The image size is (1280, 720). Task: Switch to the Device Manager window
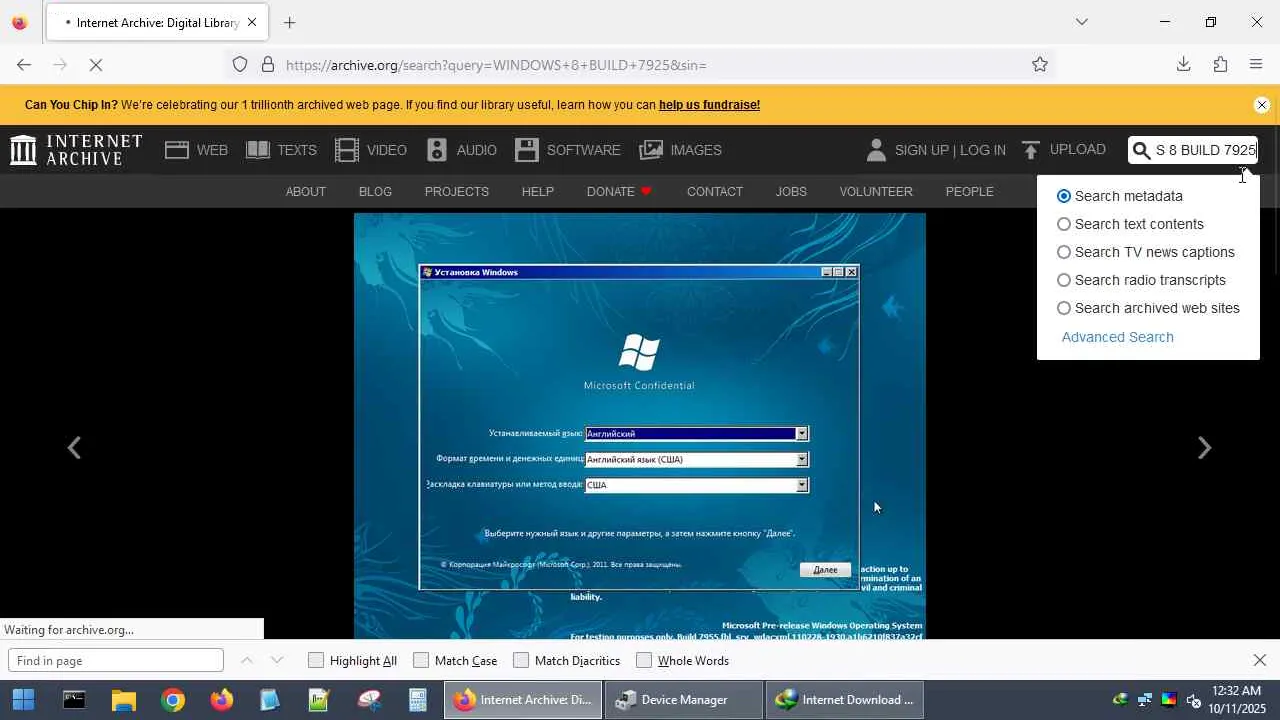(x=684, y=700)
